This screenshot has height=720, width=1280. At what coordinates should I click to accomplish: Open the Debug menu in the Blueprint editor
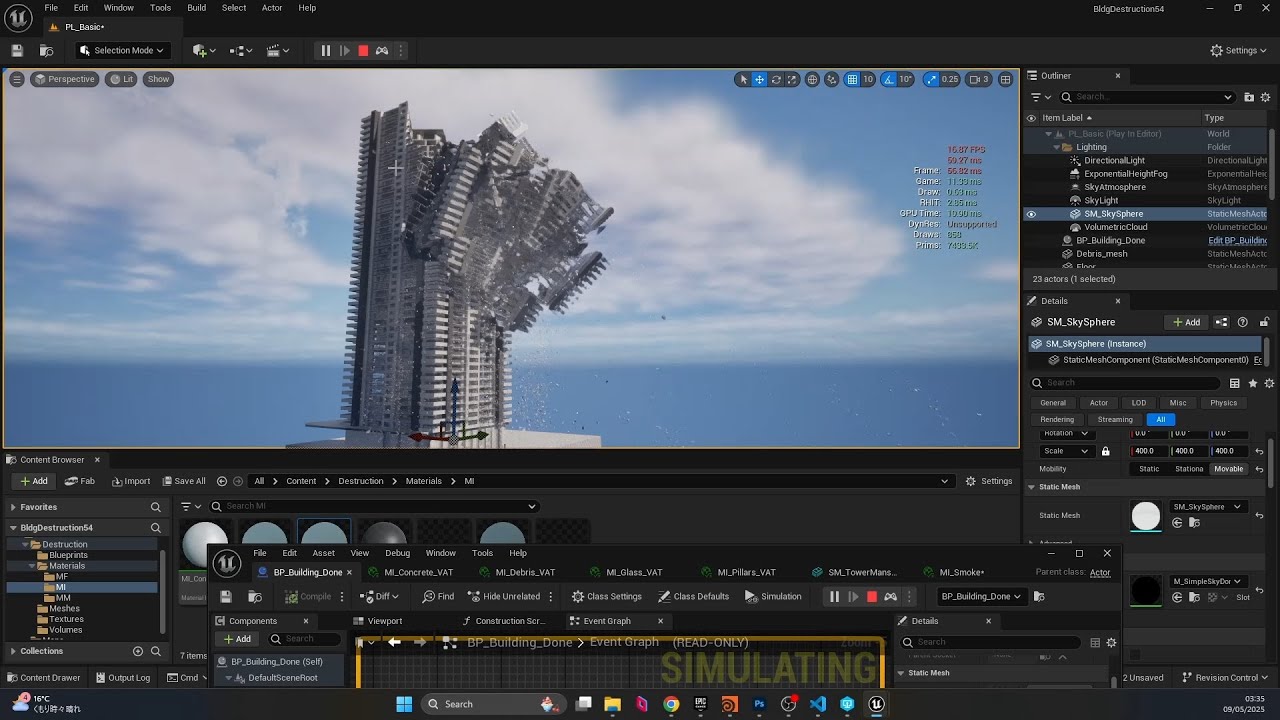pyautogui.click(x=397, y=553)
